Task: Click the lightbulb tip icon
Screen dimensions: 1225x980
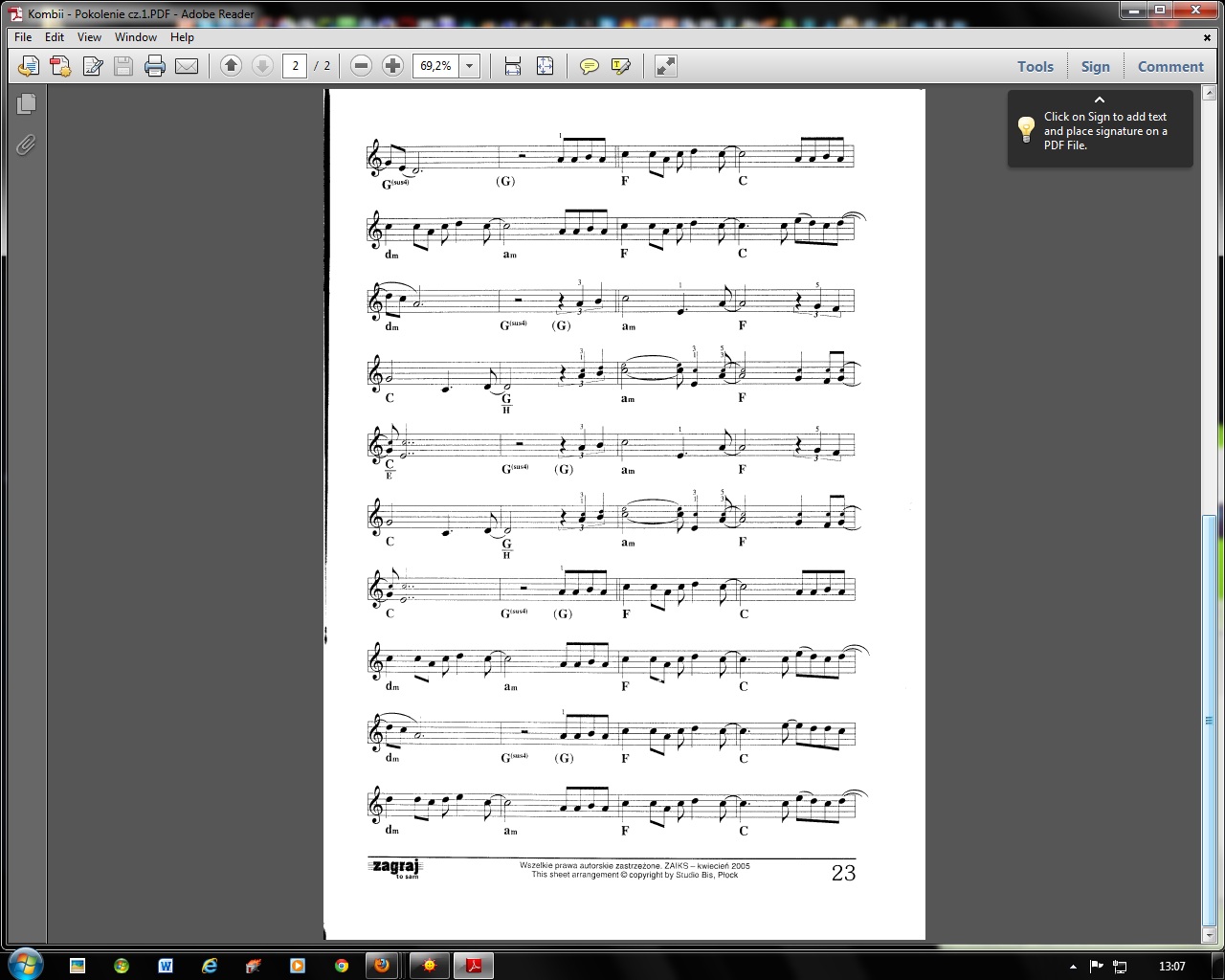Action: (x=1026, y=129)
